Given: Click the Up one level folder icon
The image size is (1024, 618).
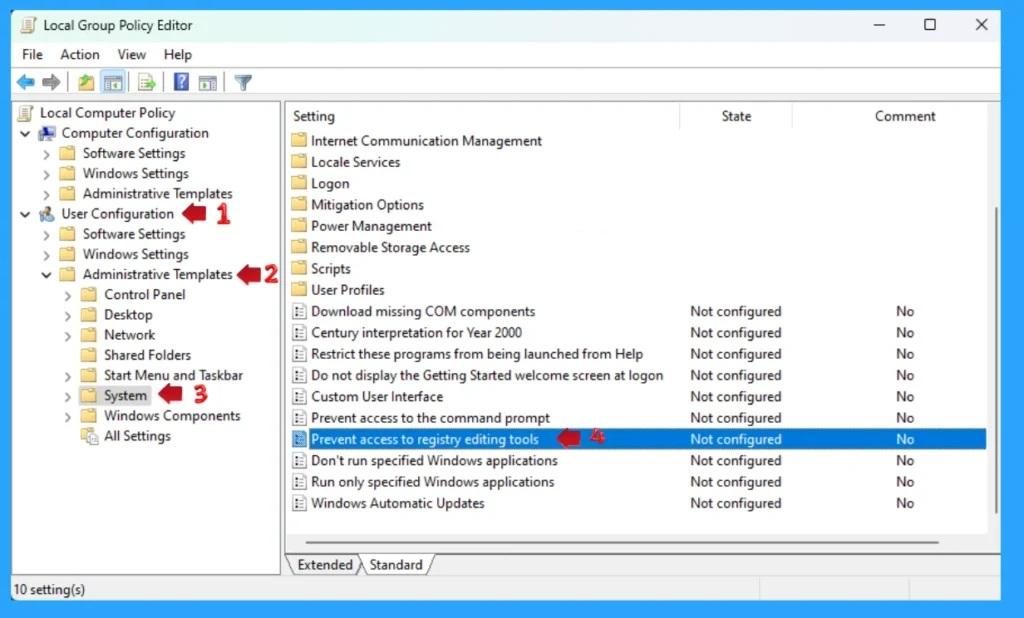Looking at the screenshot, I should pyautogui.click(x=87, y=83).
